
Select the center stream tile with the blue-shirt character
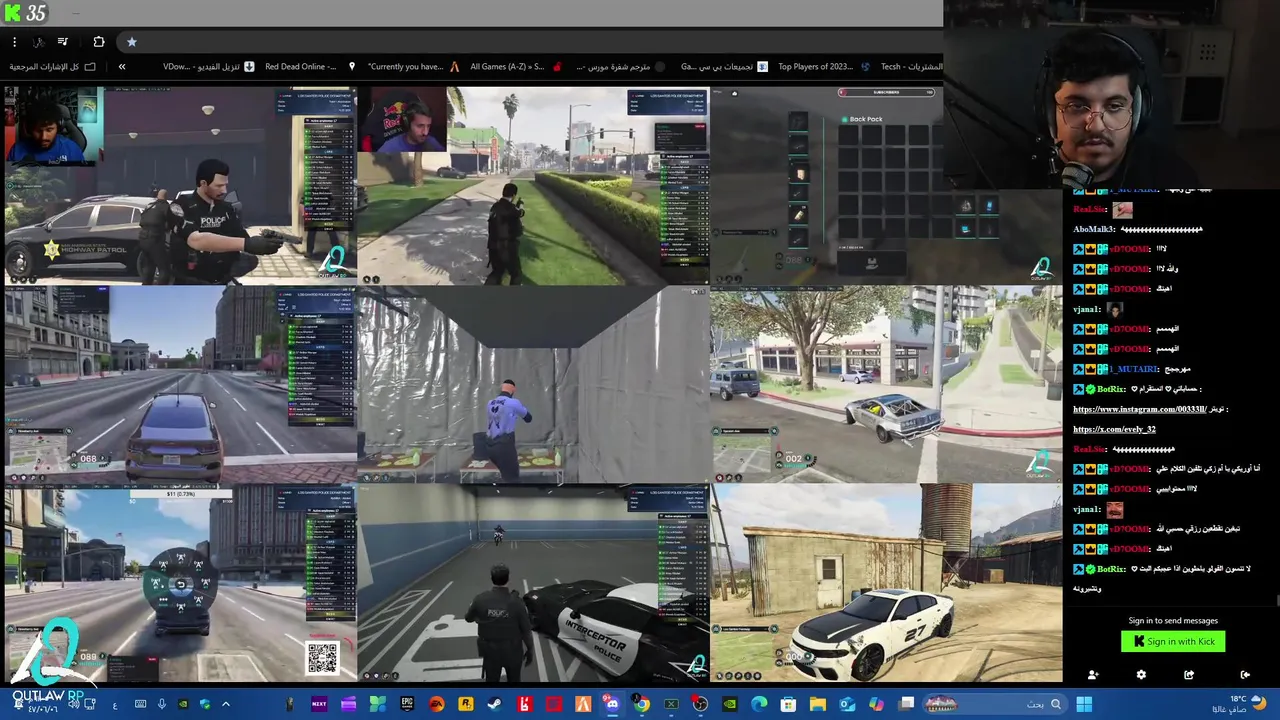tap(533, 384)
